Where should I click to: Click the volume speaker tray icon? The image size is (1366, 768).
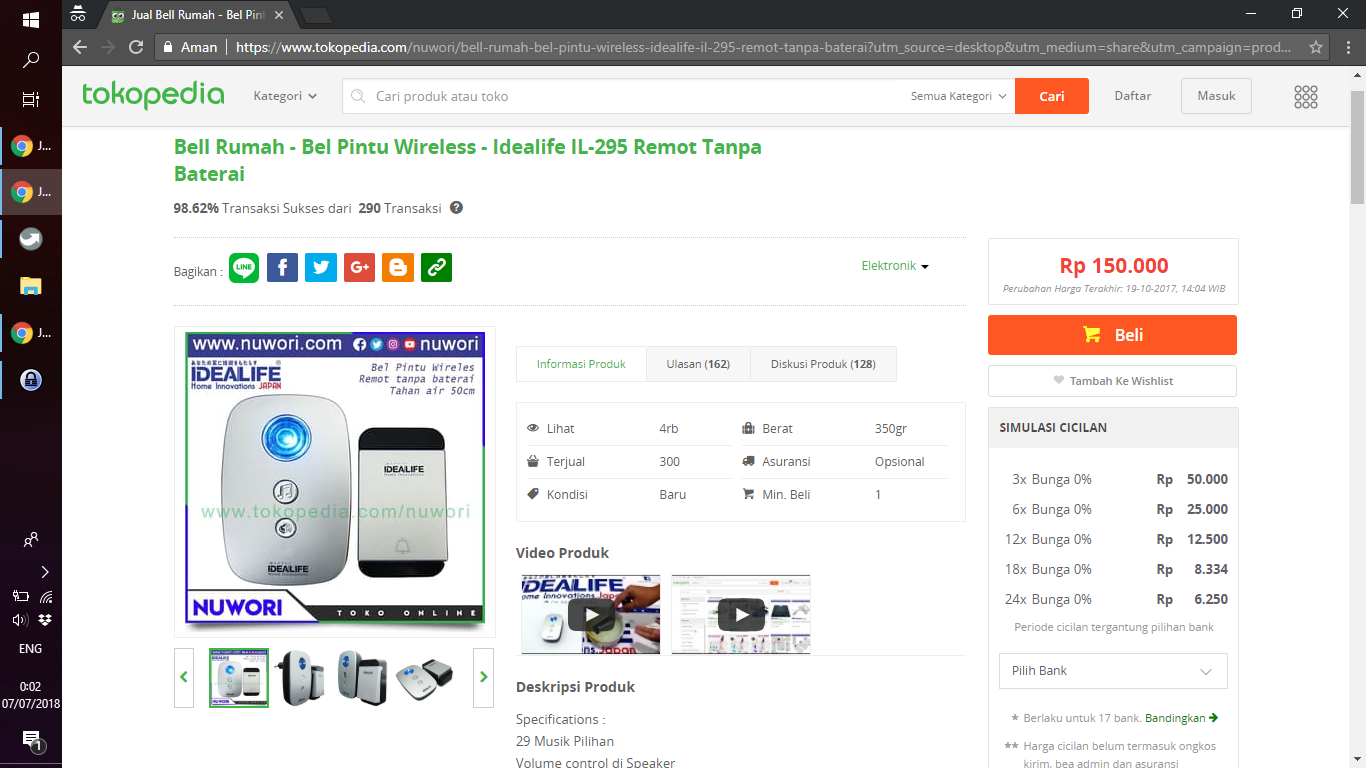click(19, 620)
